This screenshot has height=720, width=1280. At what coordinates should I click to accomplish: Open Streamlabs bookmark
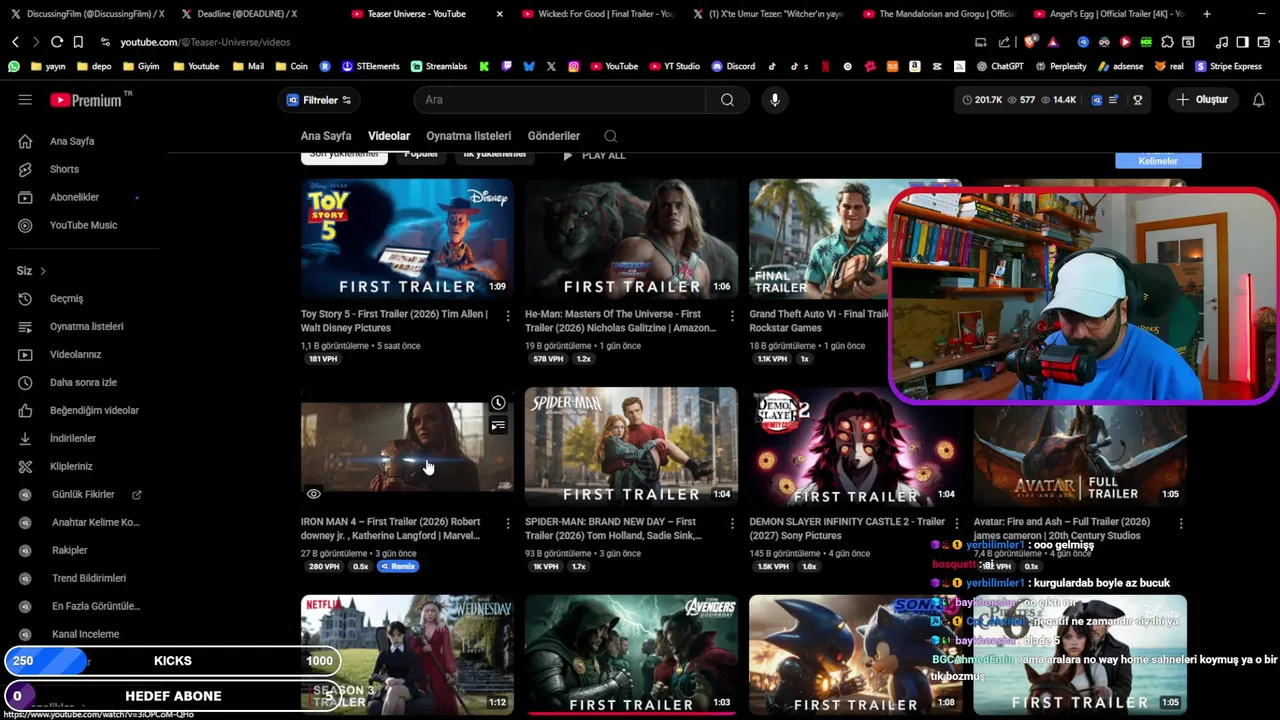[x=439, y=67]
